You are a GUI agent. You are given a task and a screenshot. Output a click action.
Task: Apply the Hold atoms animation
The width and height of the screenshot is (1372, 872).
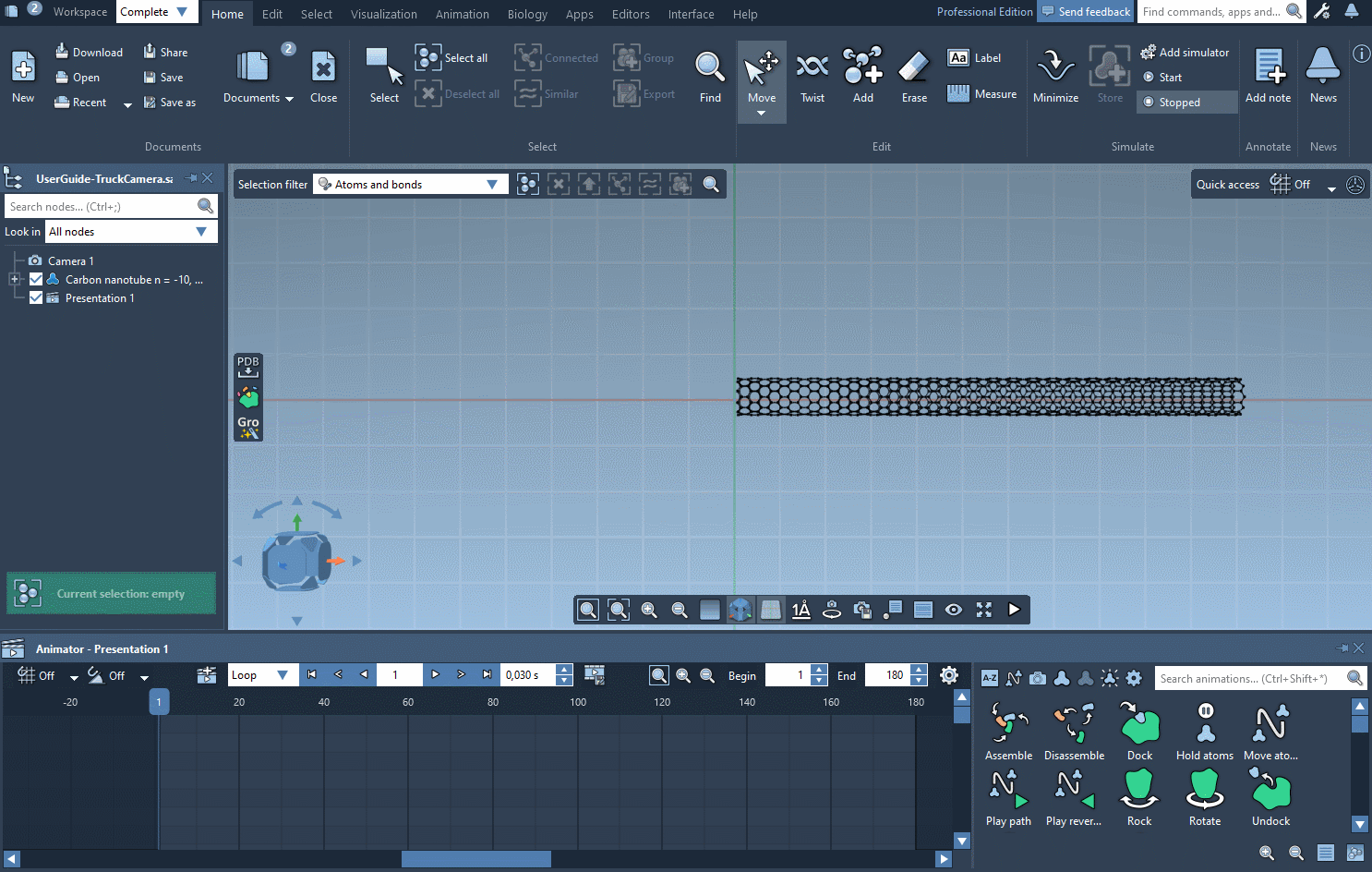click(x=1205, y=730)
